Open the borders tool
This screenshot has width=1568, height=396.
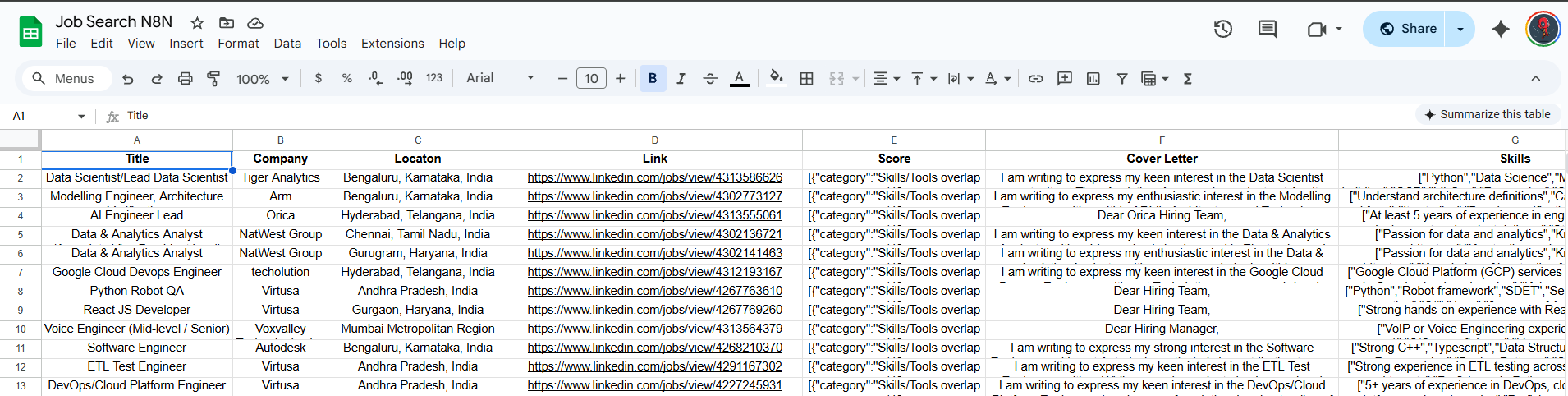pyautogui.click(x=807, y=79)
